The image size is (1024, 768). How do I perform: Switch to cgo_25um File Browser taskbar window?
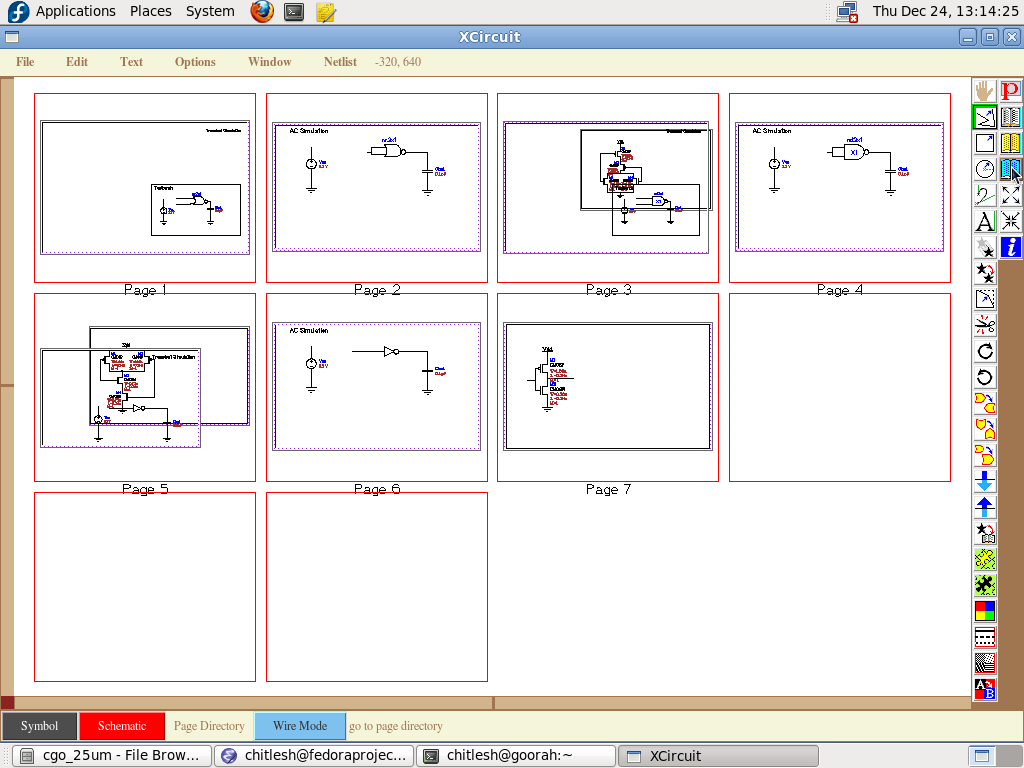(112, 756)
